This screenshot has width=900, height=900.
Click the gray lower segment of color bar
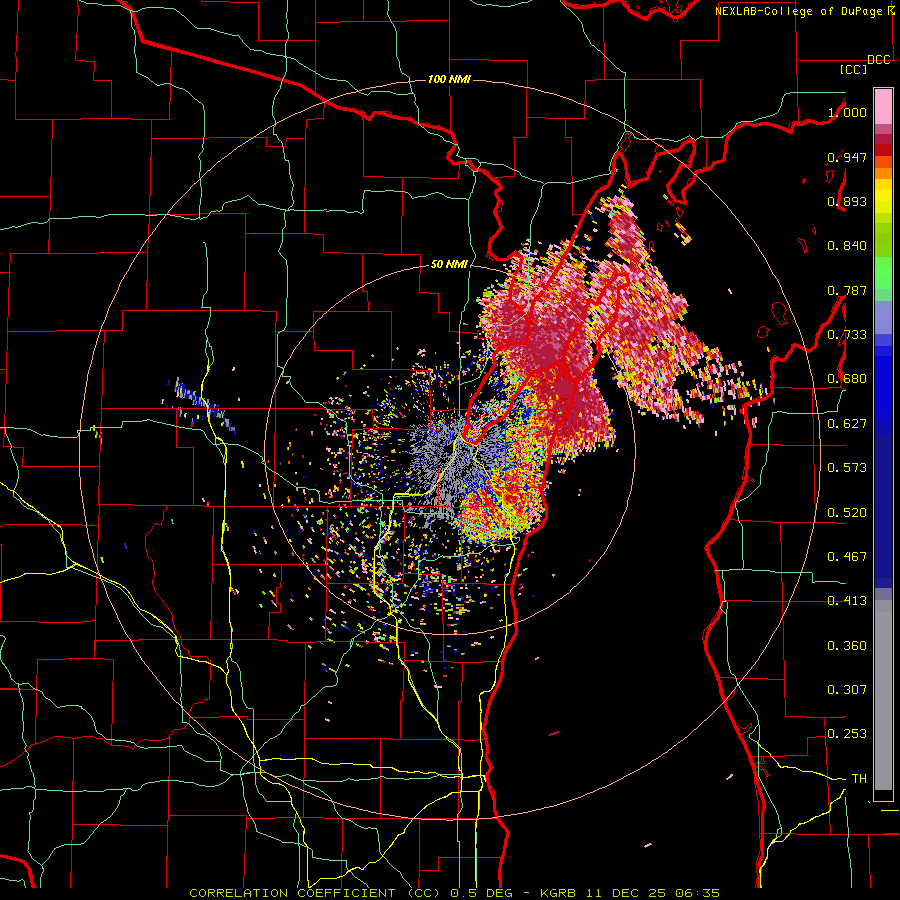pyautogui.click(x=883, y=695)
